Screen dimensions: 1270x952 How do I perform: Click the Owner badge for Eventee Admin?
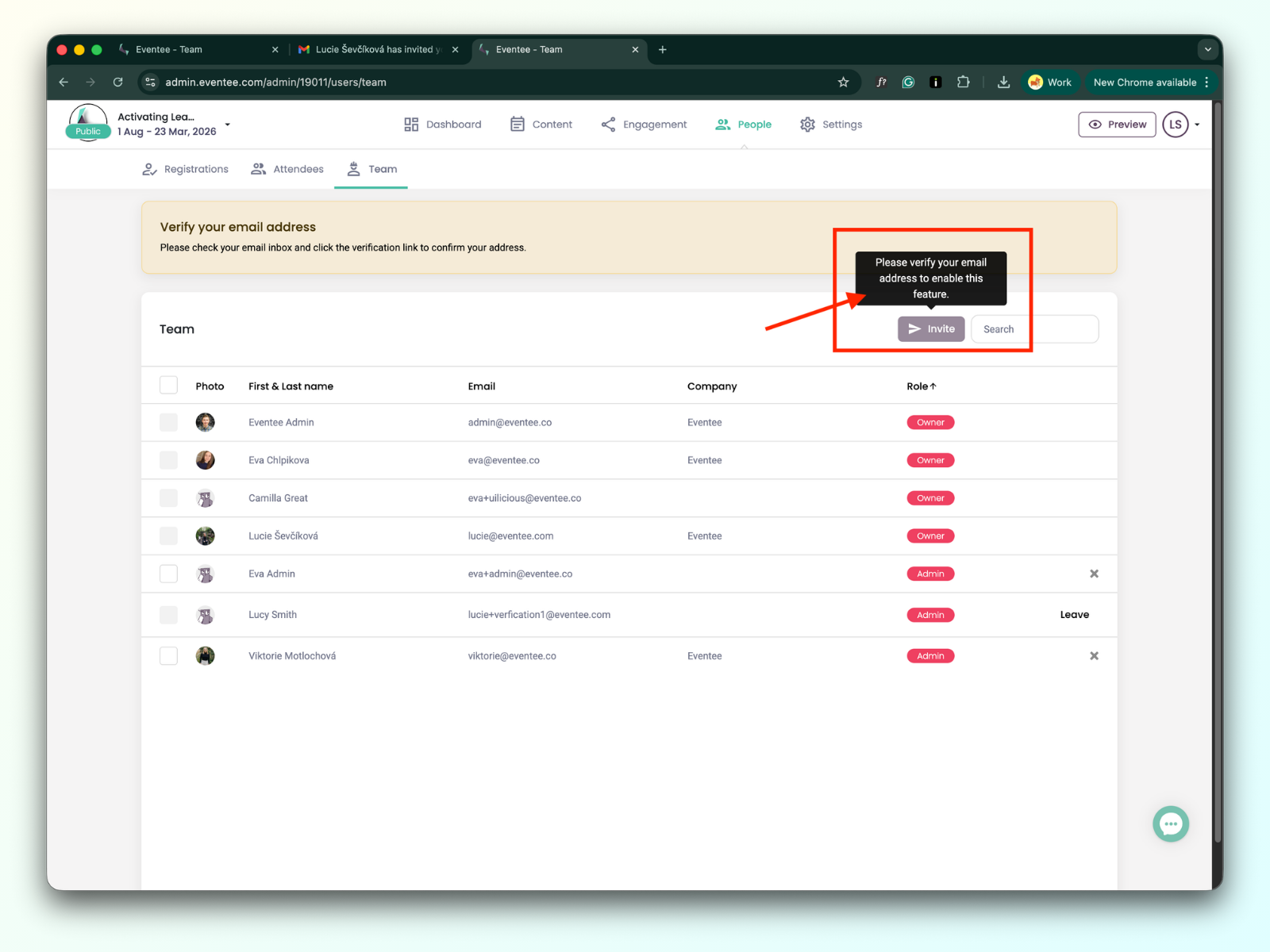pyautogui.click(x=930, y=422)
